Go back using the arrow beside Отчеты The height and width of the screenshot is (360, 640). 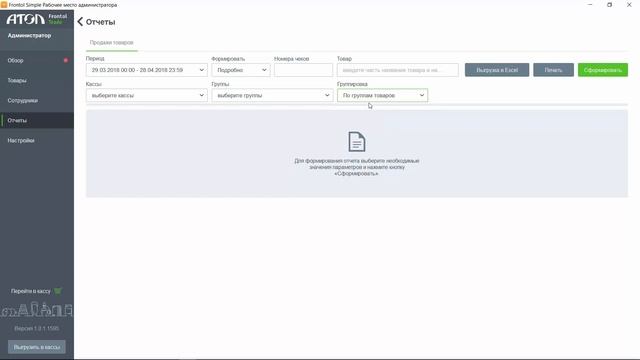80,22
